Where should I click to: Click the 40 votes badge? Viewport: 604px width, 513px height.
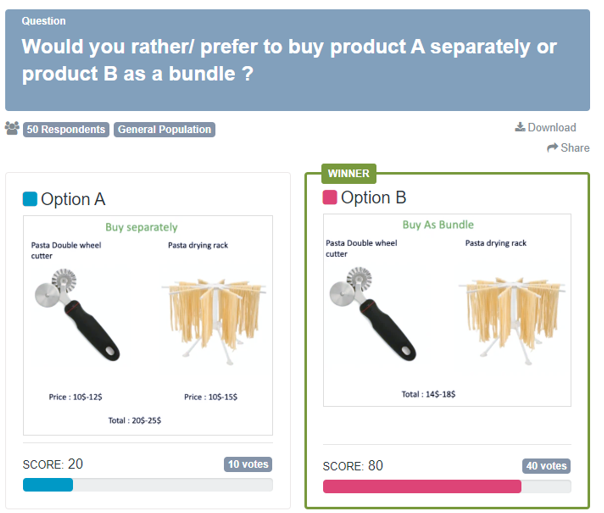pos(546,466)
